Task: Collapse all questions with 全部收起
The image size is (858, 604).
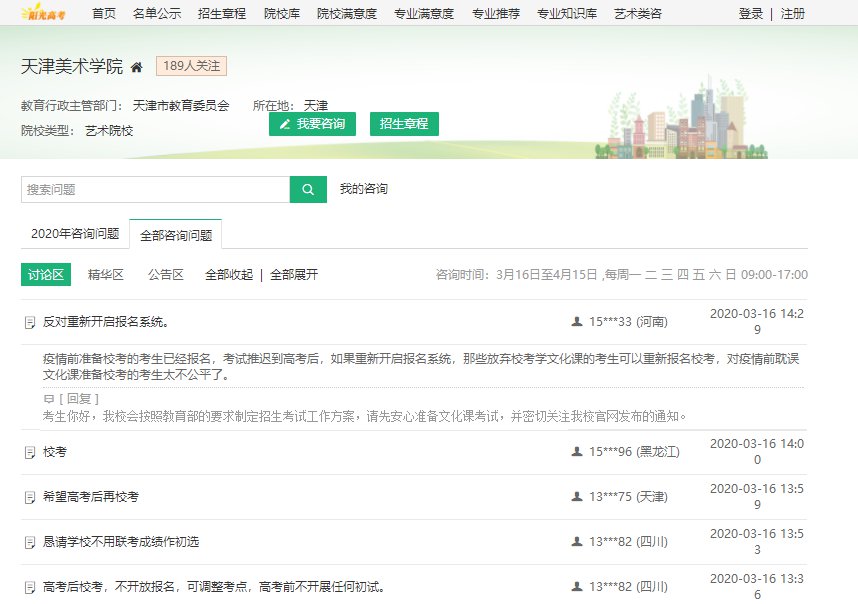Action: click(x=229, y=275)
